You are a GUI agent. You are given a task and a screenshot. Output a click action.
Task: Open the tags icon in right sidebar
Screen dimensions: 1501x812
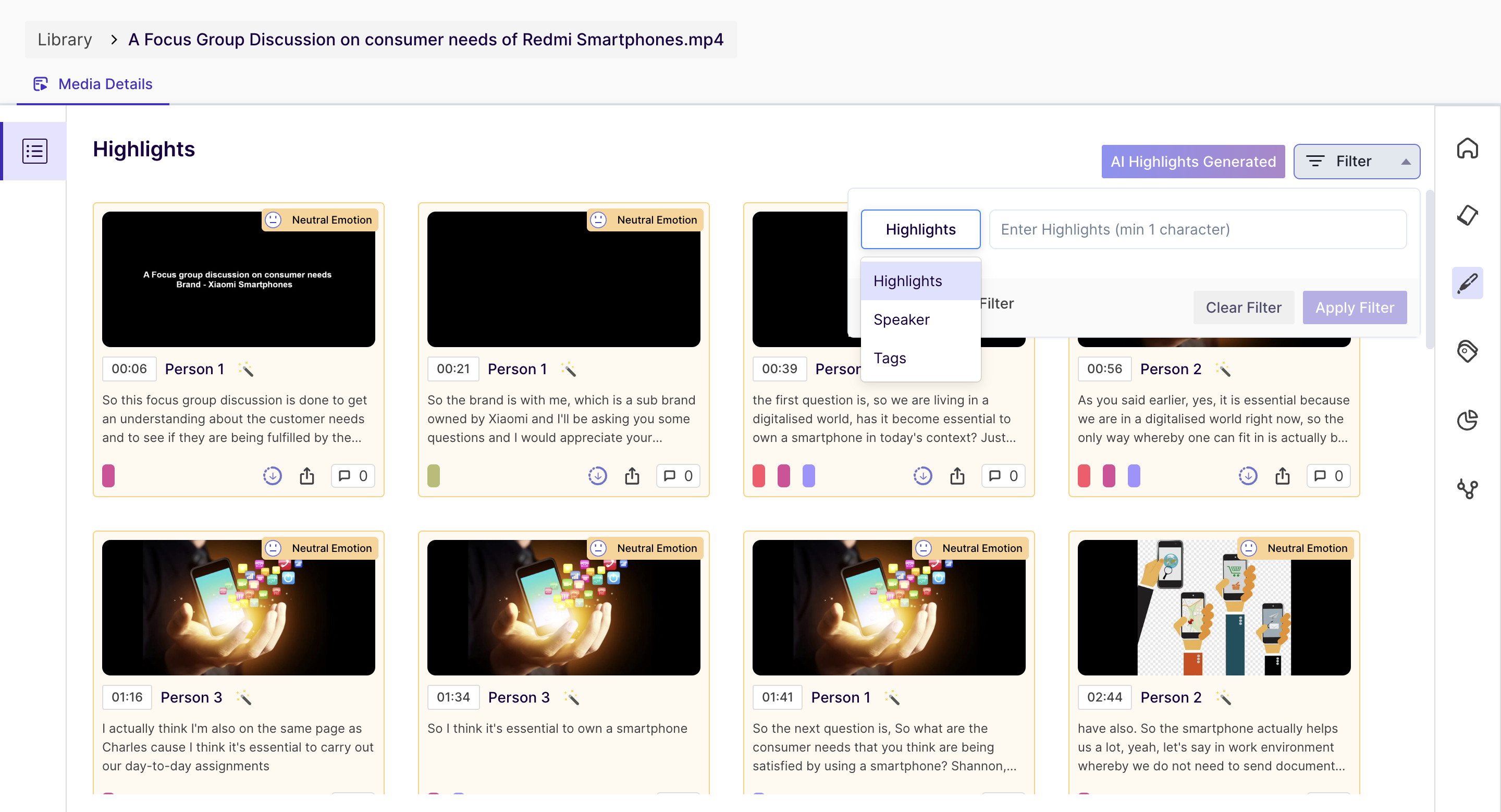click(x=1467, y=351)
